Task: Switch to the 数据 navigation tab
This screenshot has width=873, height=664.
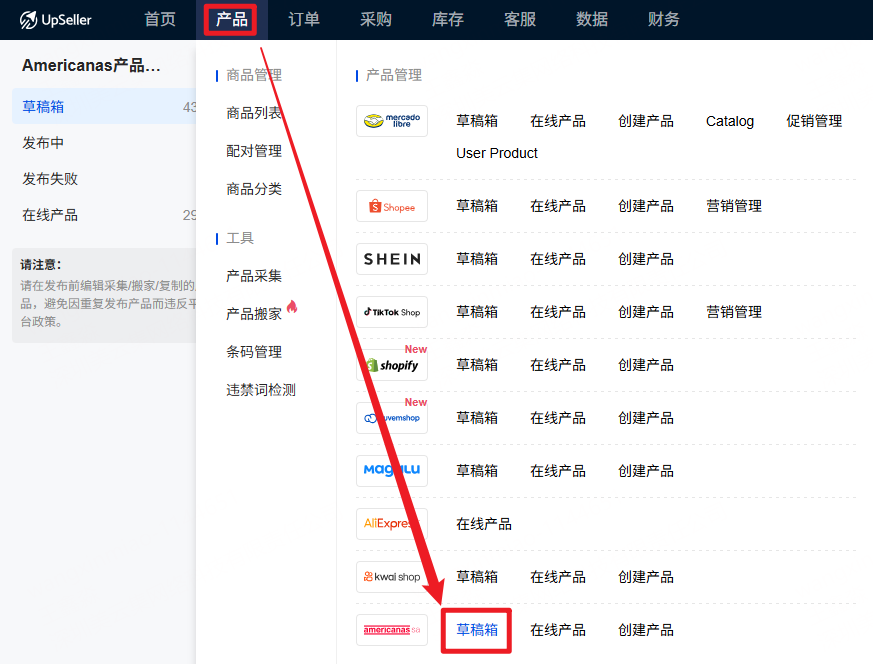Action: click(x=592, y=20)
